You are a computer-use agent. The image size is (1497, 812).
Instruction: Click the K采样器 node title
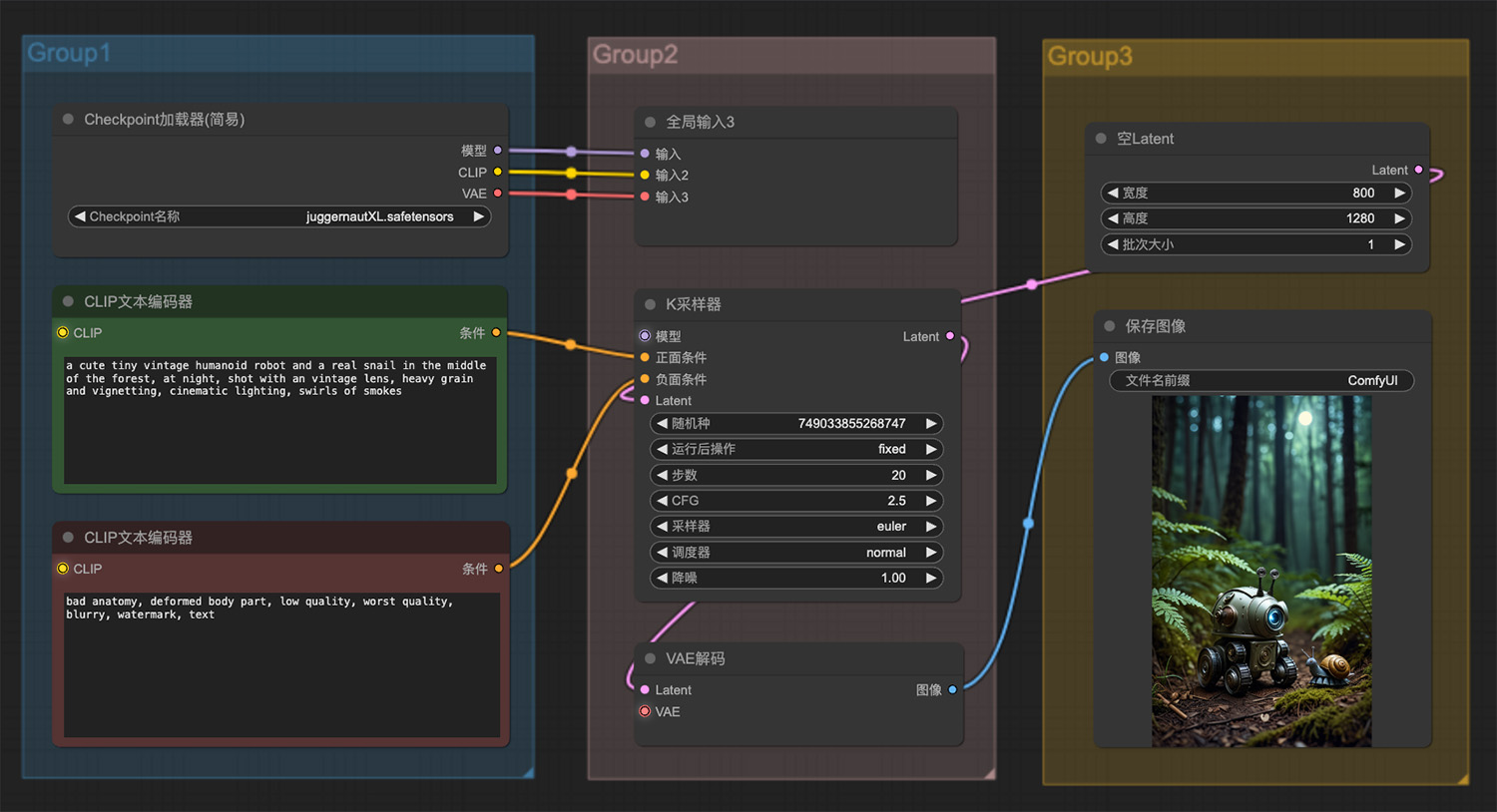693,304
